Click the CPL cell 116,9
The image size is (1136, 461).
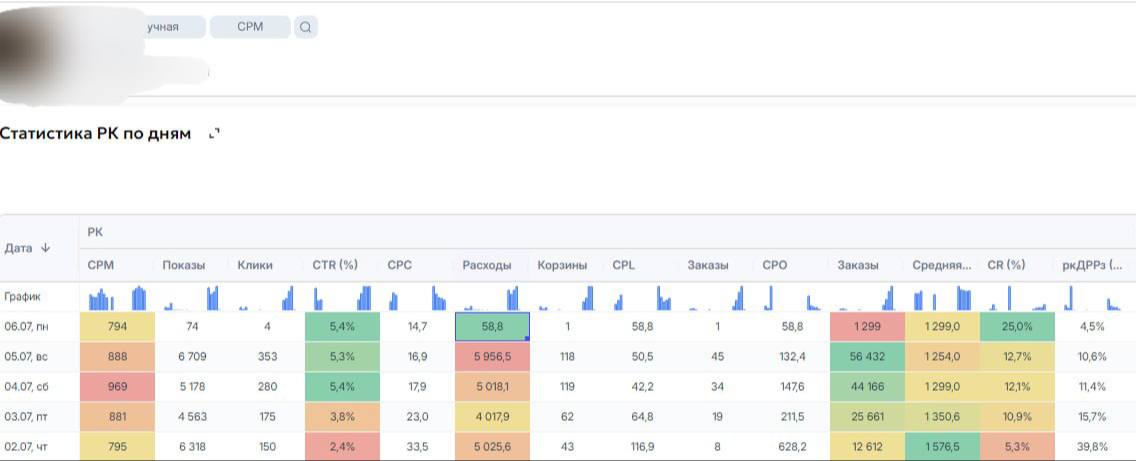tap(642, 447)
